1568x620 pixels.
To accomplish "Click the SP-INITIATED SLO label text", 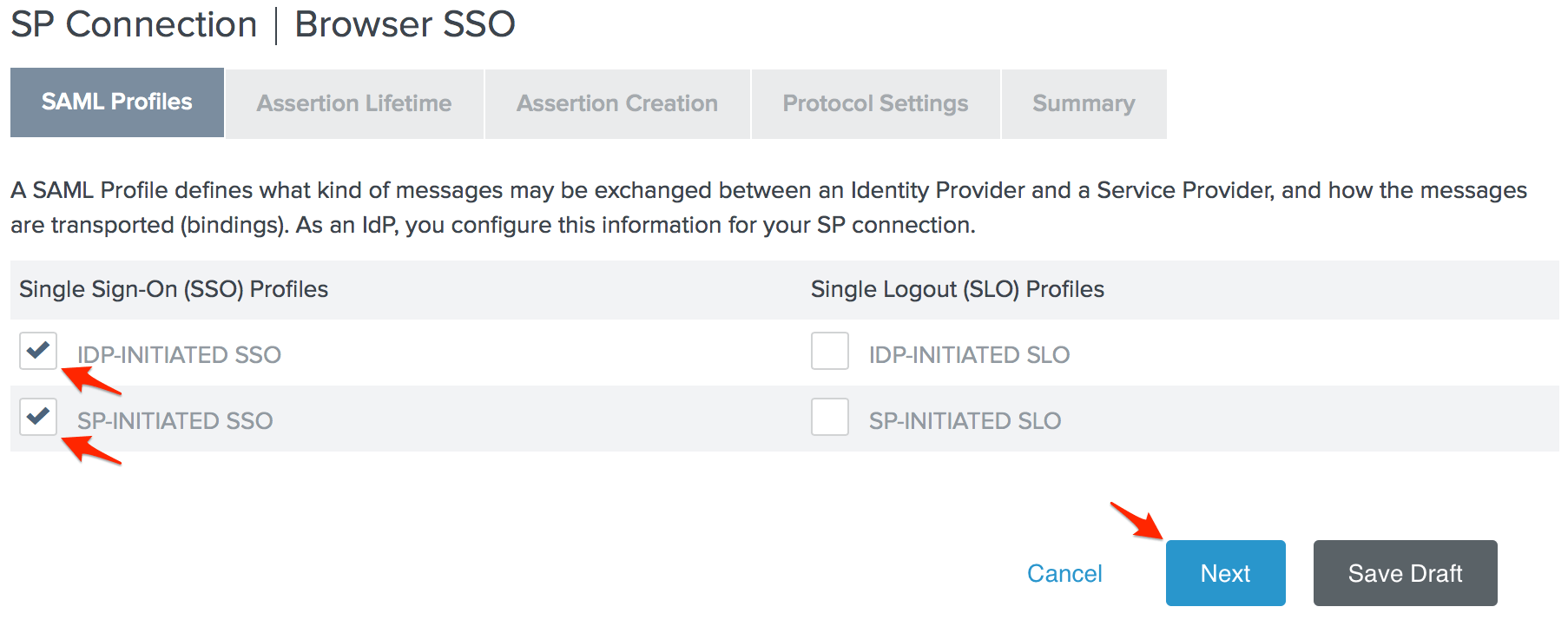I will coord(965,421).
